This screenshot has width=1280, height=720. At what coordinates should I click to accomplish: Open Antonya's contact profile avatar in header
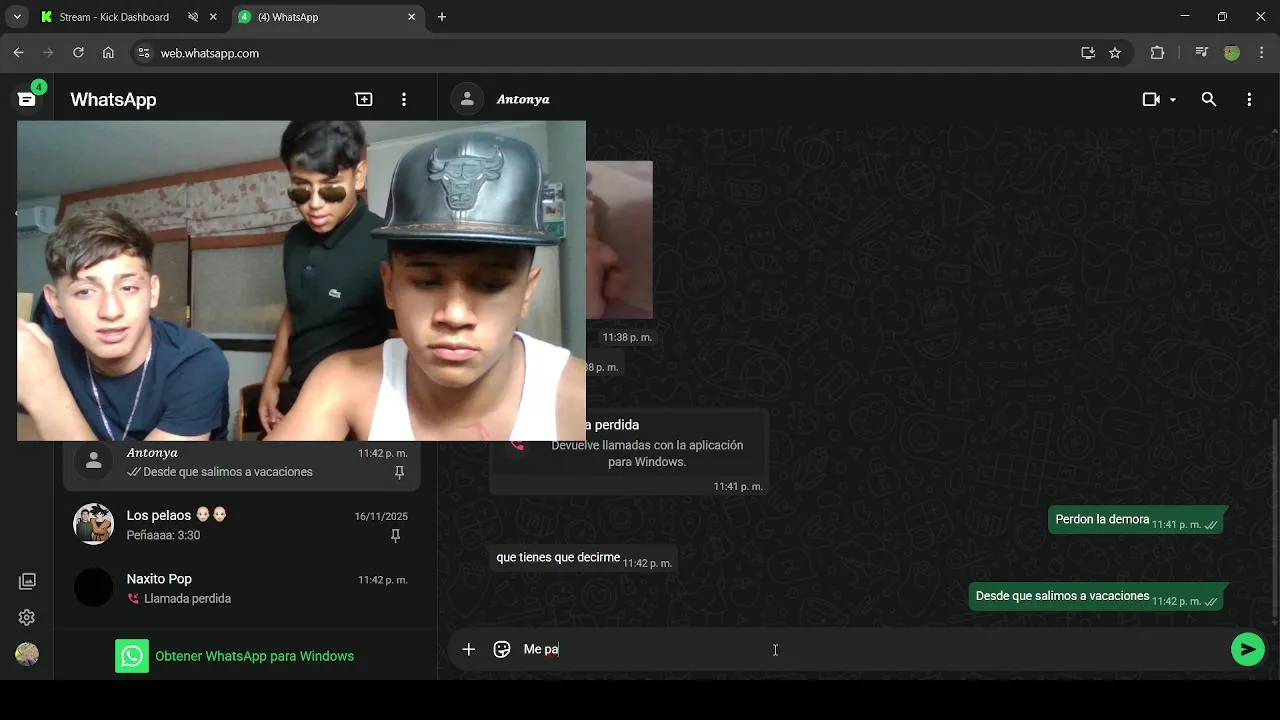coord(466,99)
